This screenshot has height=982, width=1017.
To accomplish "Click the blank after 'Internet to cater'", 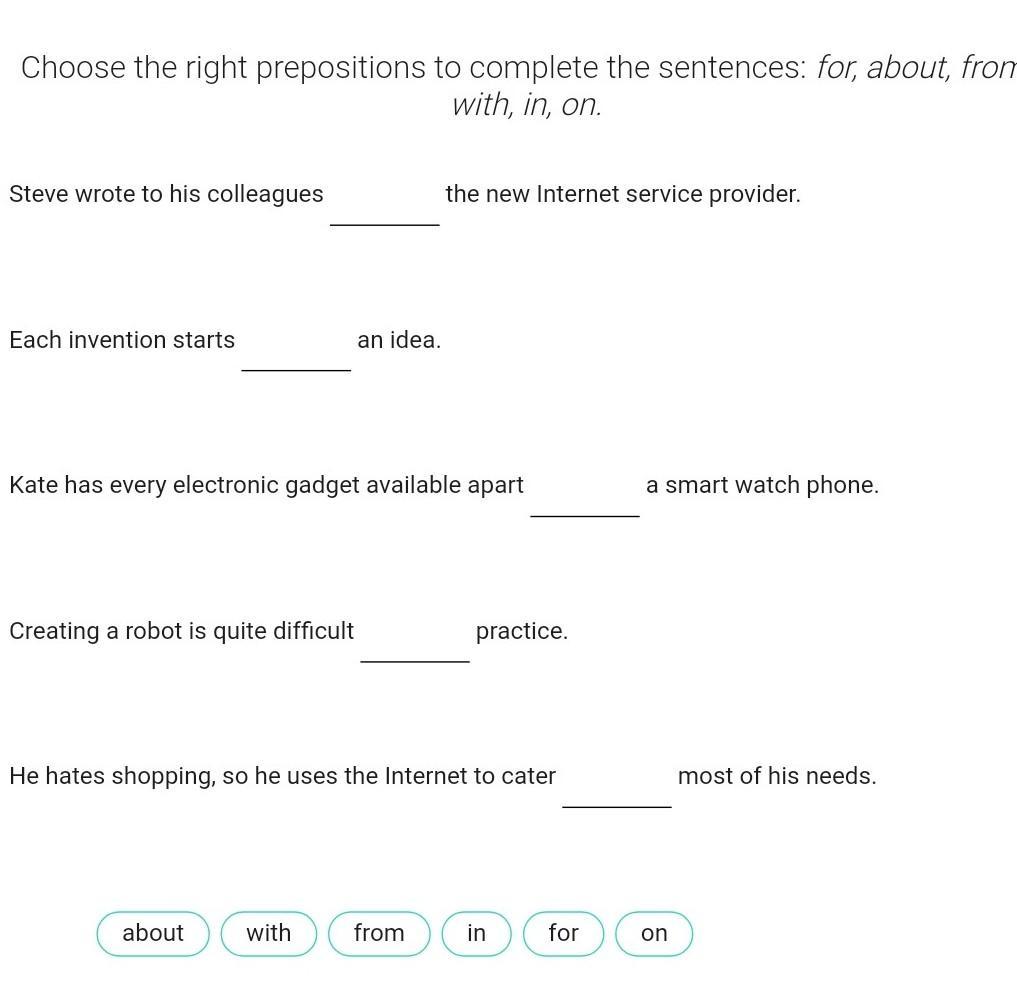I will tap(617, 787).
